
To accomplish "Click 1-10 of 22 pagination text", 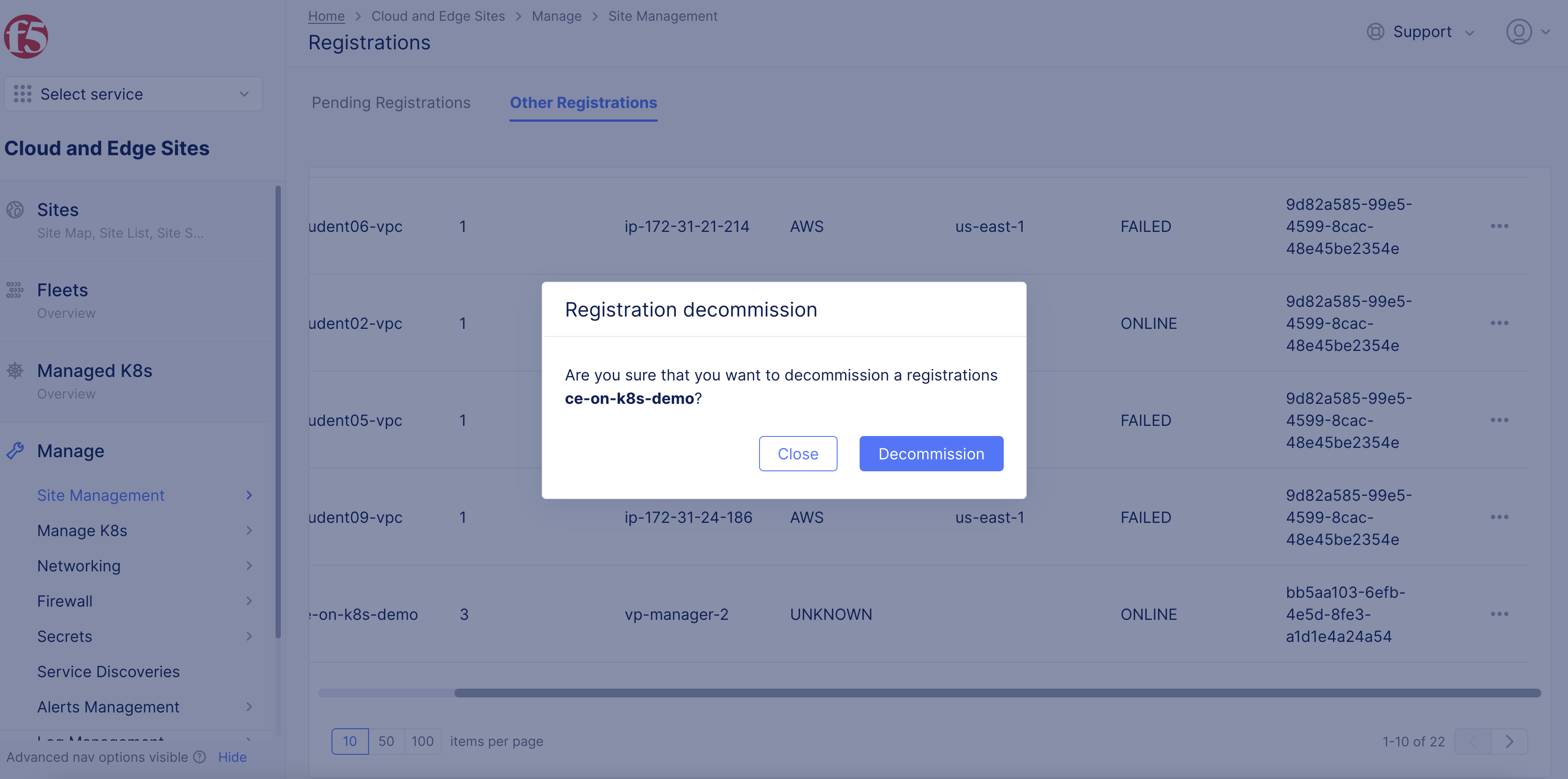I will [1413, 741].
